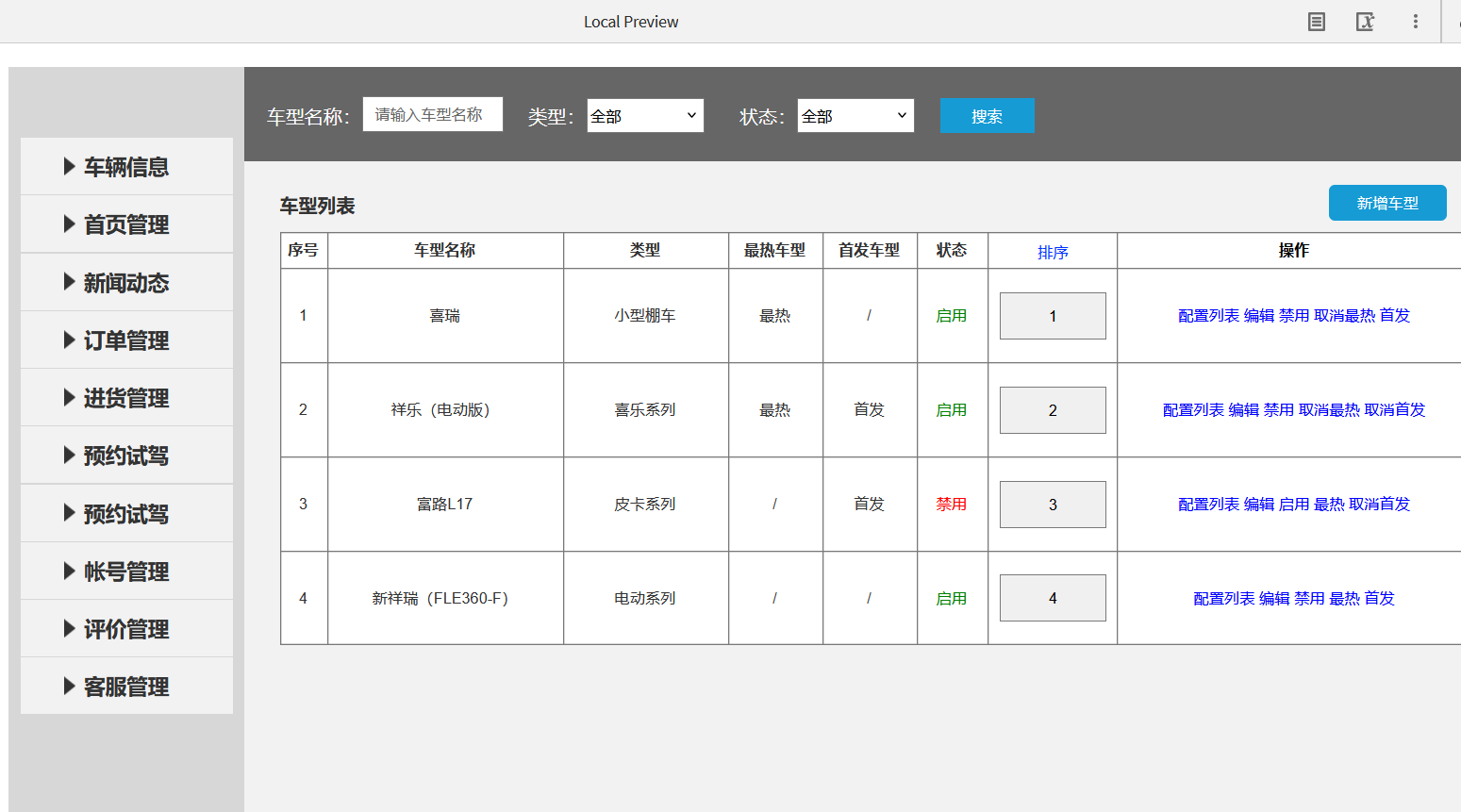Screen dimensions: 1461x812
Task: Open the variables (x) icon in preview toolbar
Action: coord(1365,22)
